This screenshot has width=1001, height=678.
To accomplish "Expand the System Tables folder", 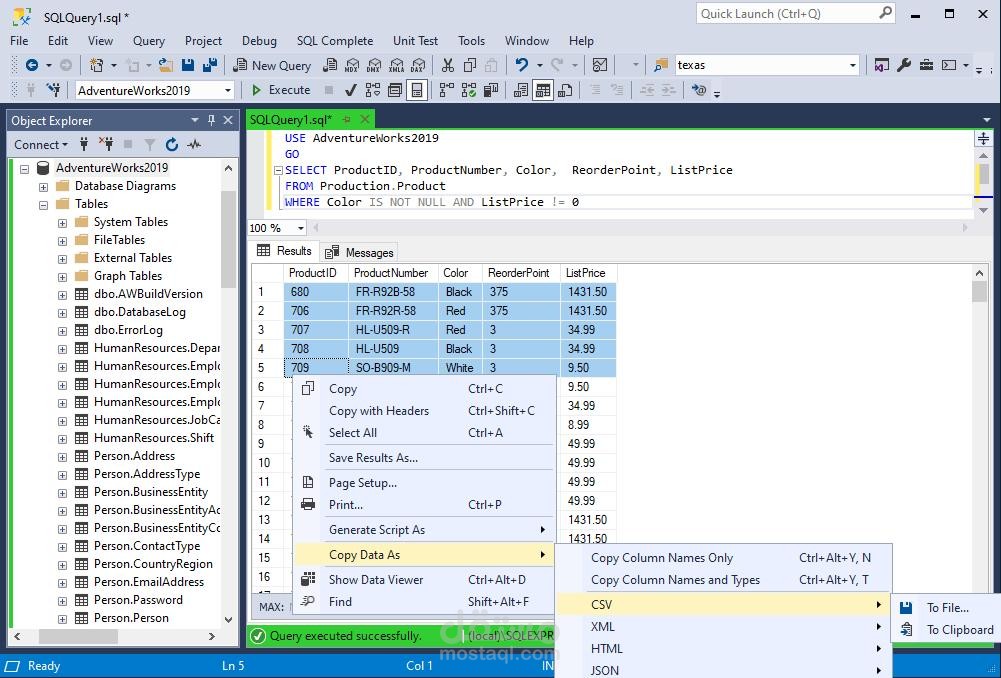I will click(62, 223).
